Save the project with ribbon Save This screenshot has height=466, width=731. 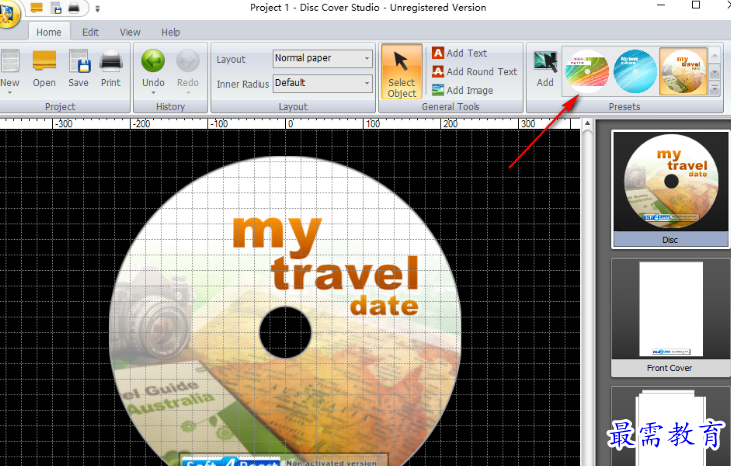(x=78, y=69)
